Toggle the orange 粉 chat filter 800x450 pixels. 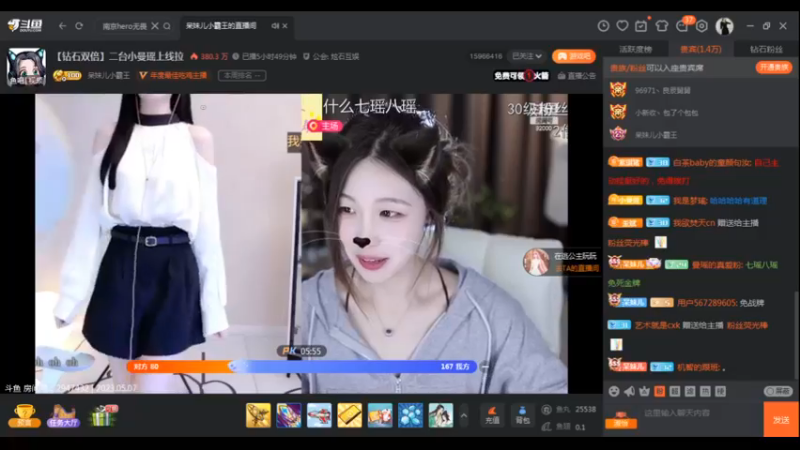660,391
